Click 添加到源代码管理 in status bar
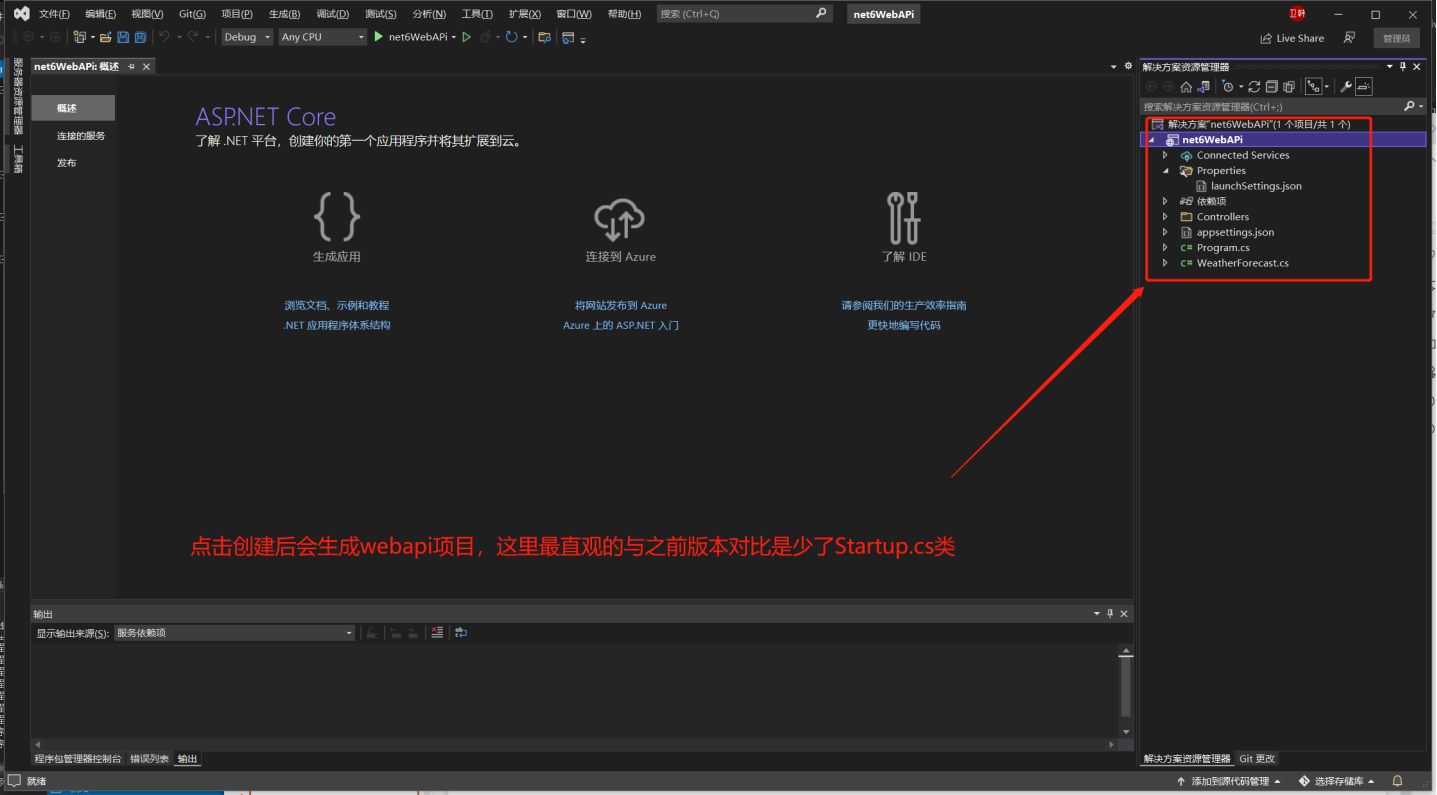 coord(1228,781)
